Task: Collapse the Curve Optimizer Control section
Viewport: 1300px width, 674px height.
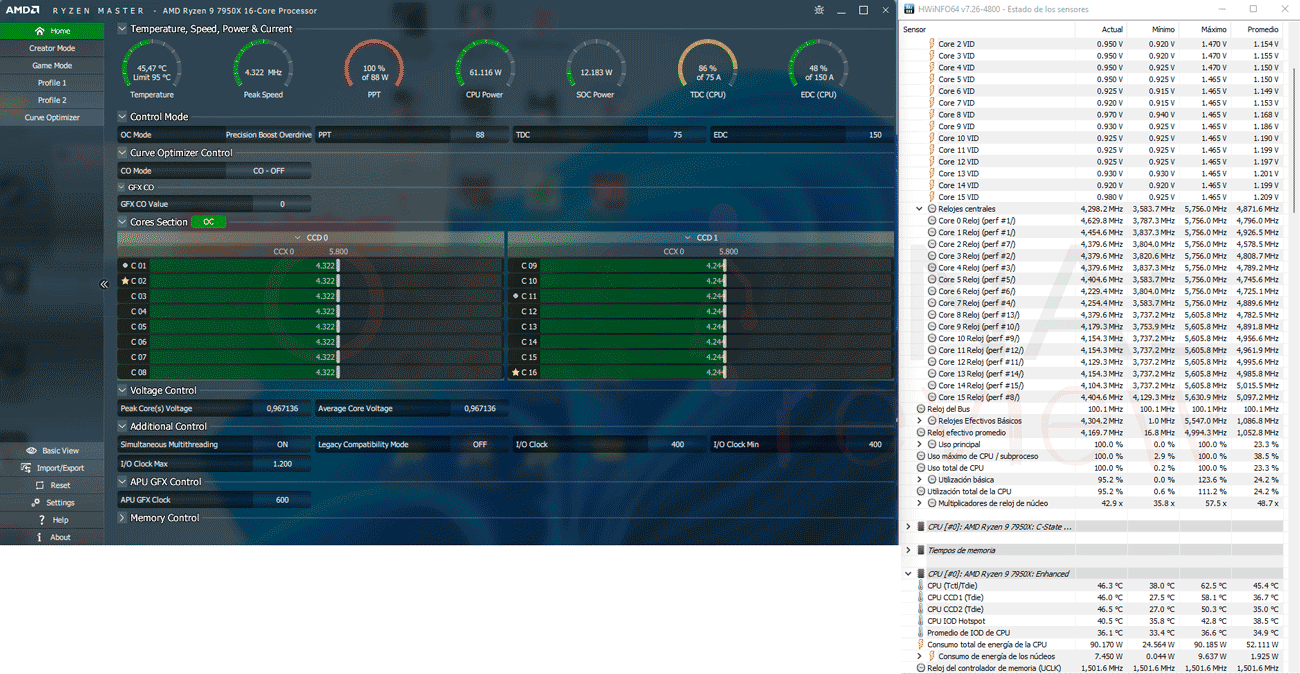Action: coord(122,153)
